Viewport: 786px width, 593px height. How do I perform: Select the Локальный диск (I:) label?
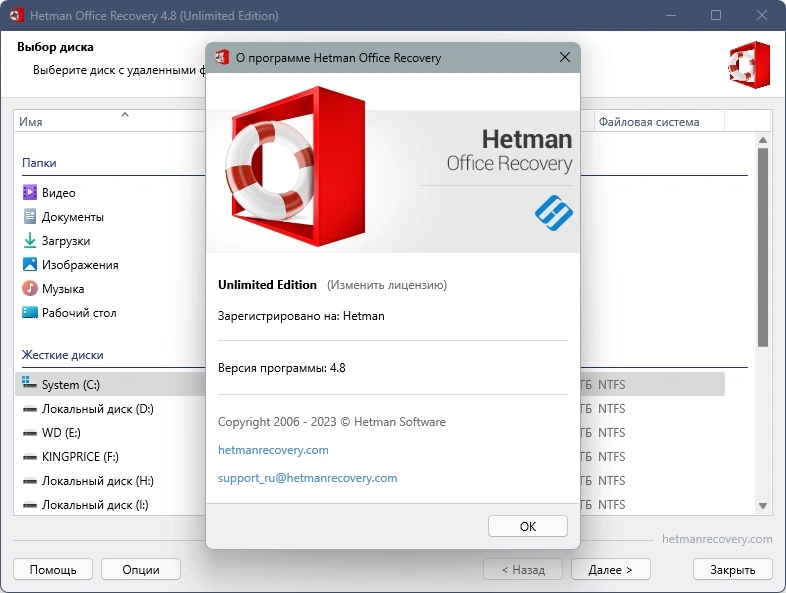click(95, 505)
